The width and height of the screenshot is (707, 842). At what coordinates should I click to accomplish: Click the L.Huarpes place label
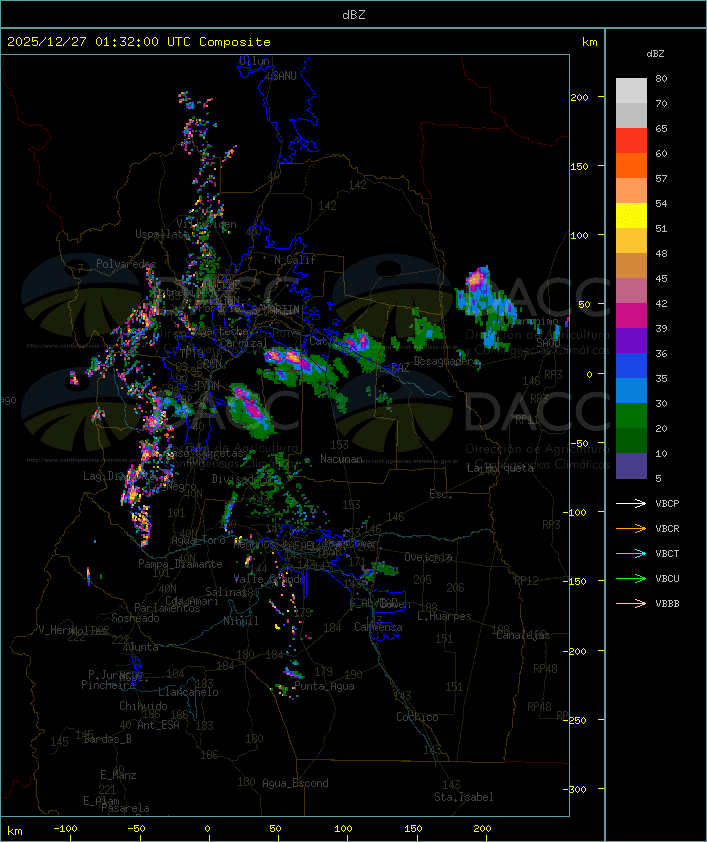(444, 616)
